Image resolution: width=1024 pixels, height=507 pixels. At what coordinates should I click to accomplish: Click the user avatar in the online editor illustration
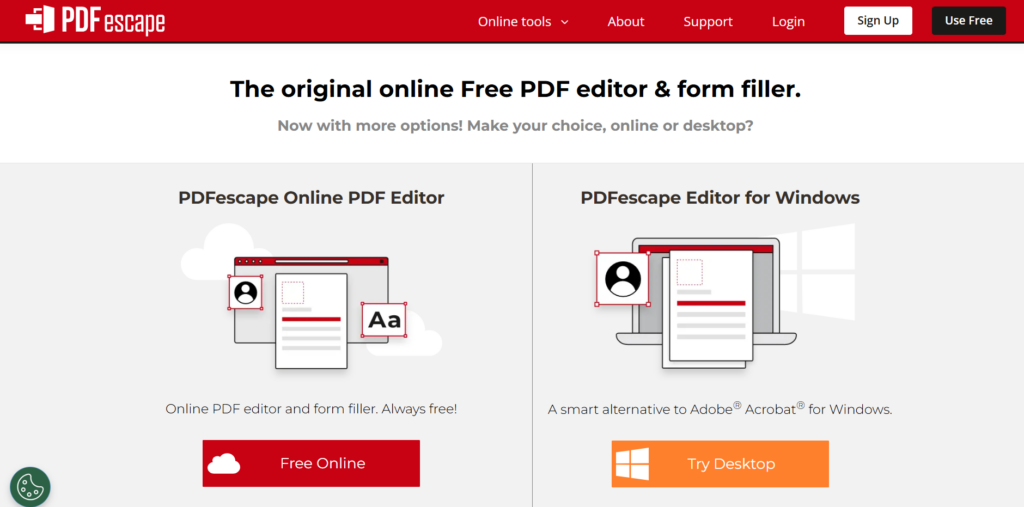246,292
